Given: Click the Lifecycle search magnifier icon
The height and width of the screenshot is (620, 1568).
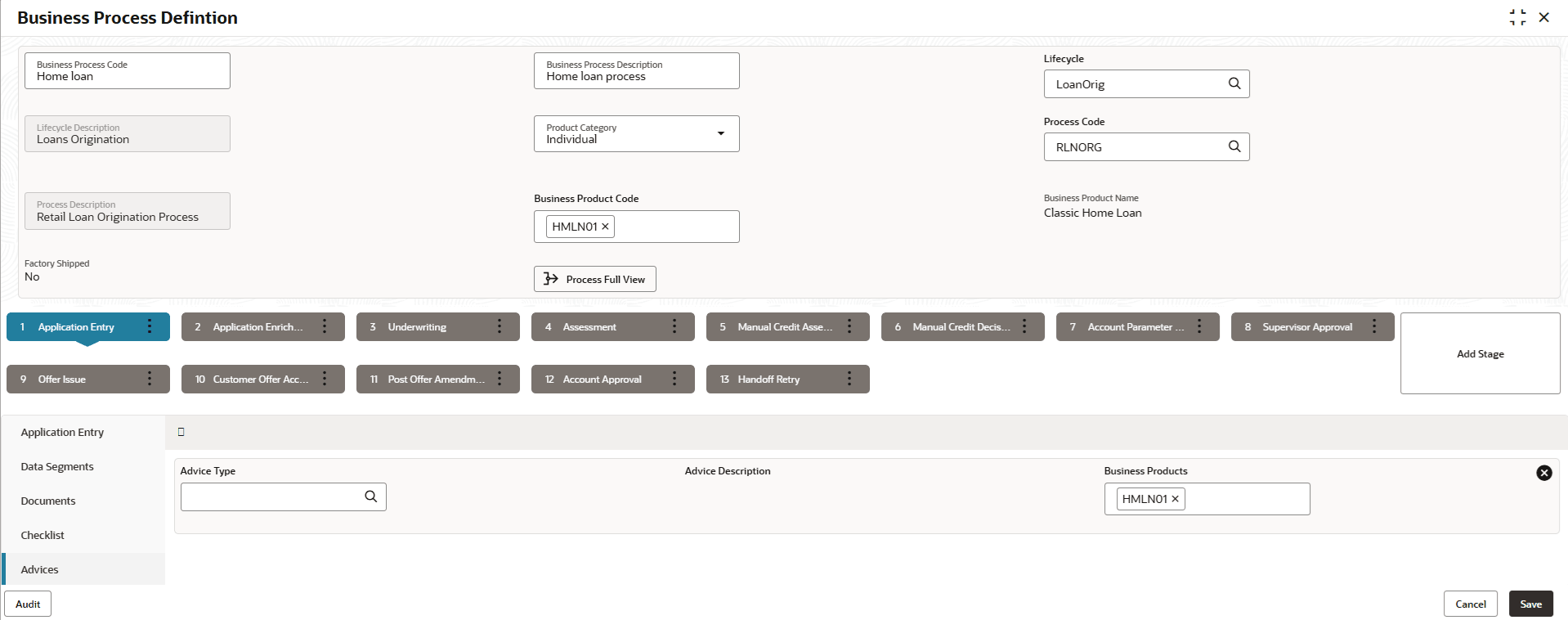Looking at the screenshot, I should (x=1234, y=83).
